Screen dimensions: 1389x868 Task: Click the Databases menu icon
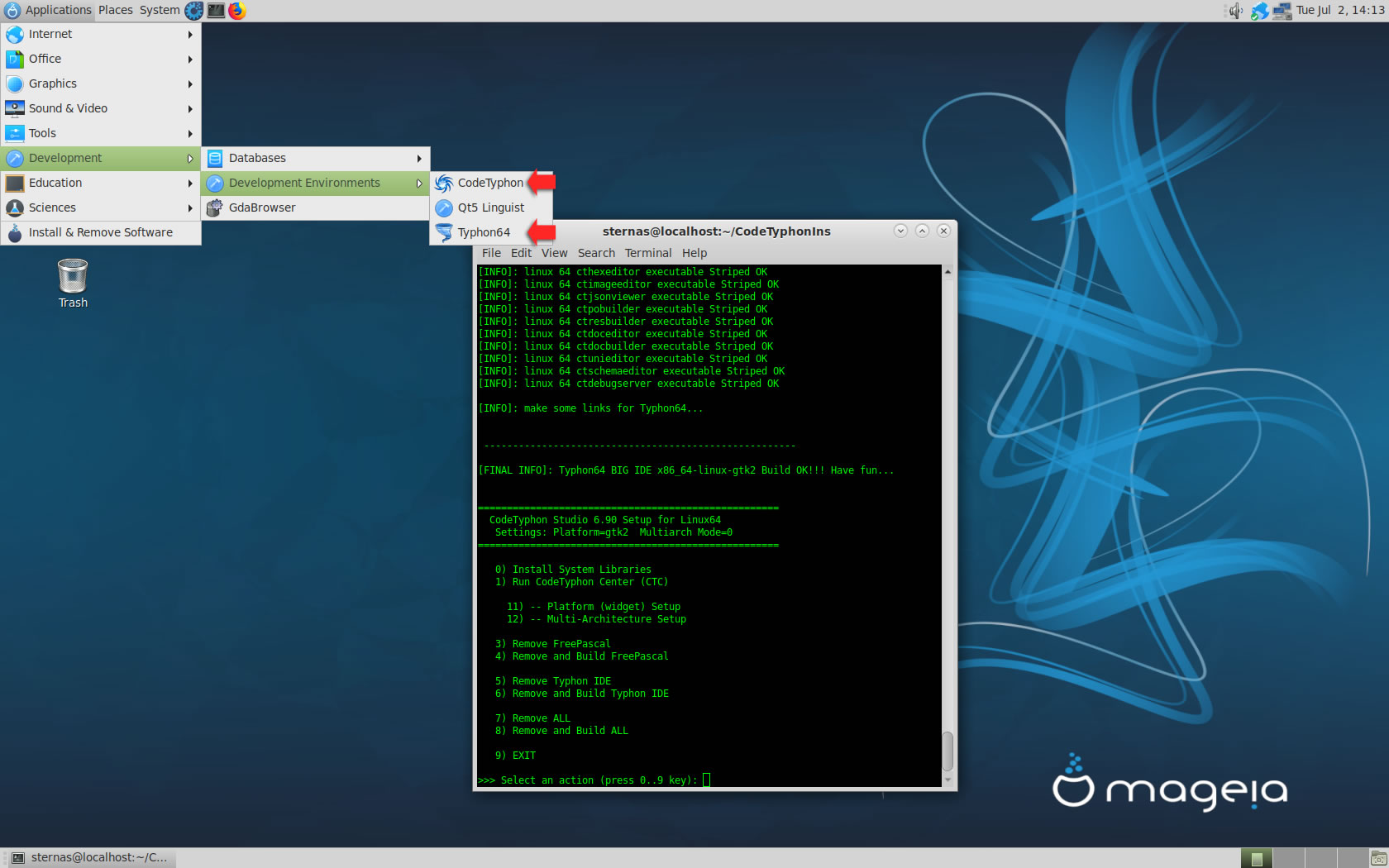(x=215, y=158)
